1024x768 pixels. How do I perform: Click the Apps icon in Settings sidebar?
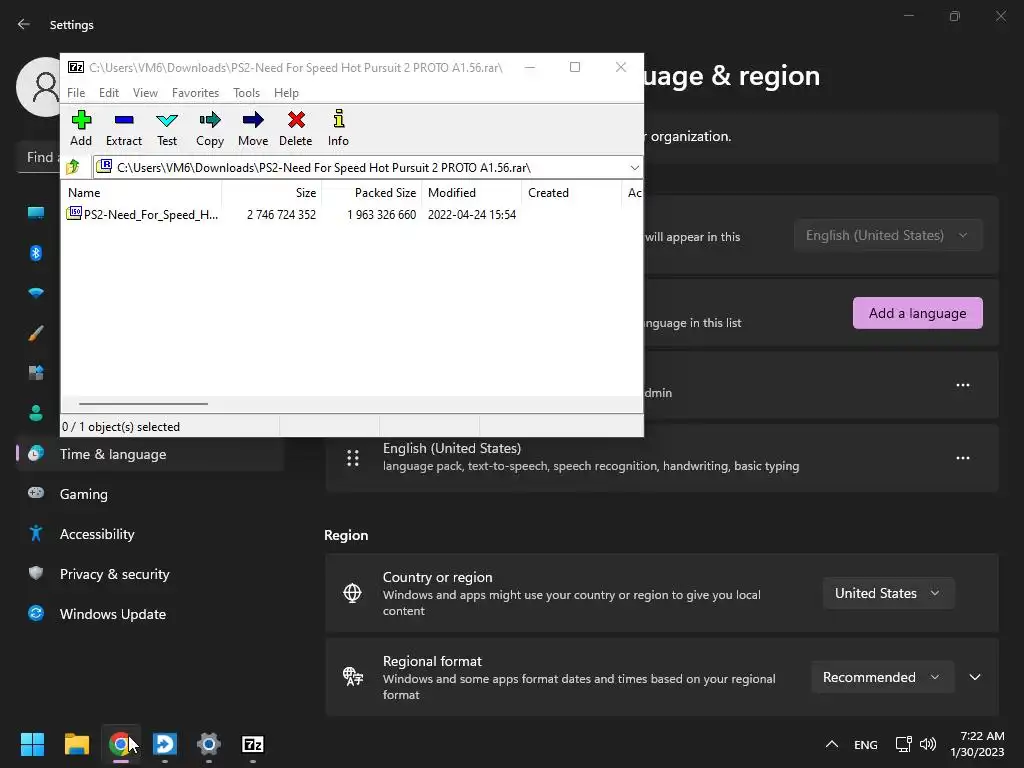click(x=36, y=373)
